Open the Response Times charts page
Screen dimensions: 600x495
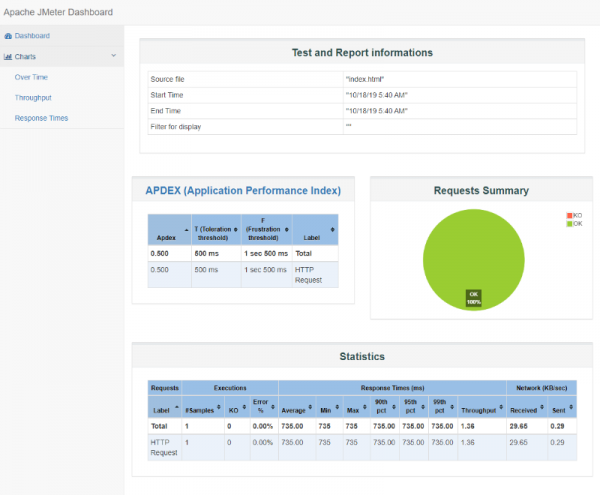click(41, 118)
